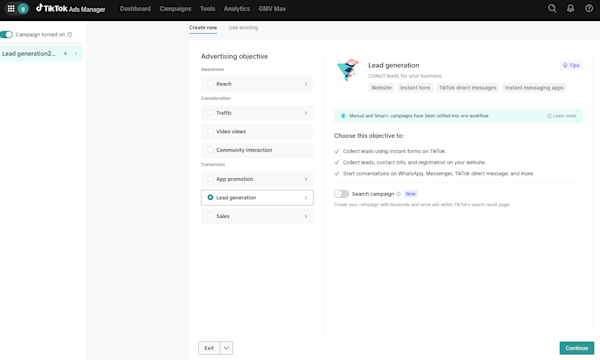Screen dimensions: 600x360
Task: Open the apps grid menu icon
Action: coord(11,8)
